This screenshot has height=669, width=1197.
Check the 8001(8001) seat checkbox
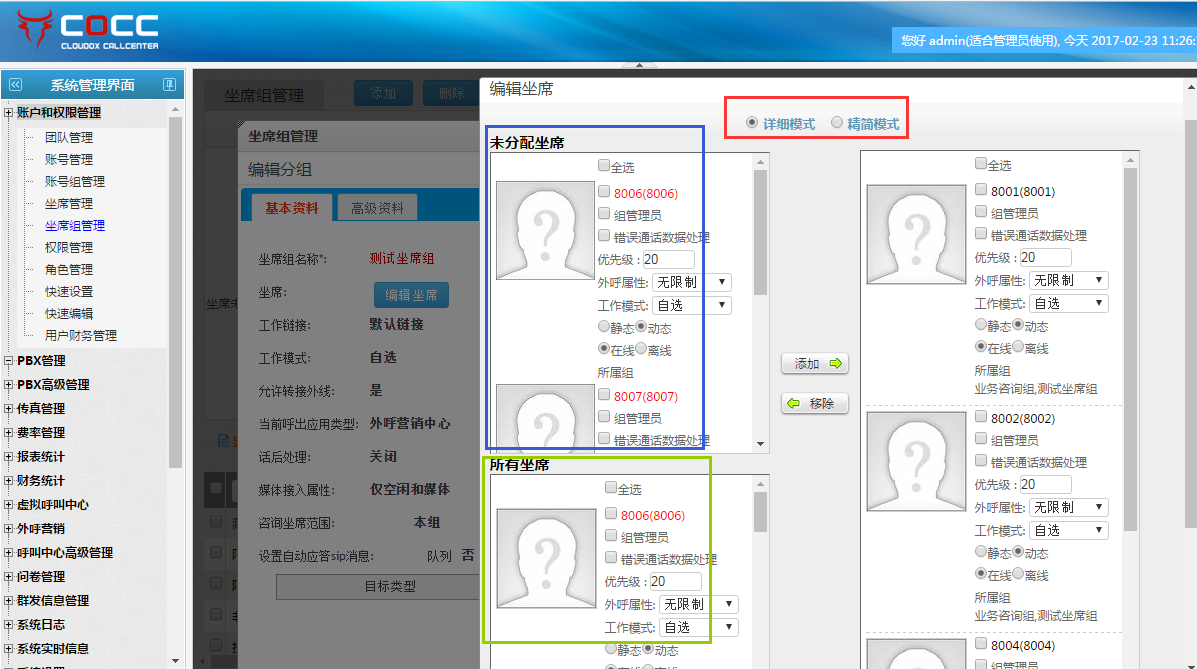981,190
